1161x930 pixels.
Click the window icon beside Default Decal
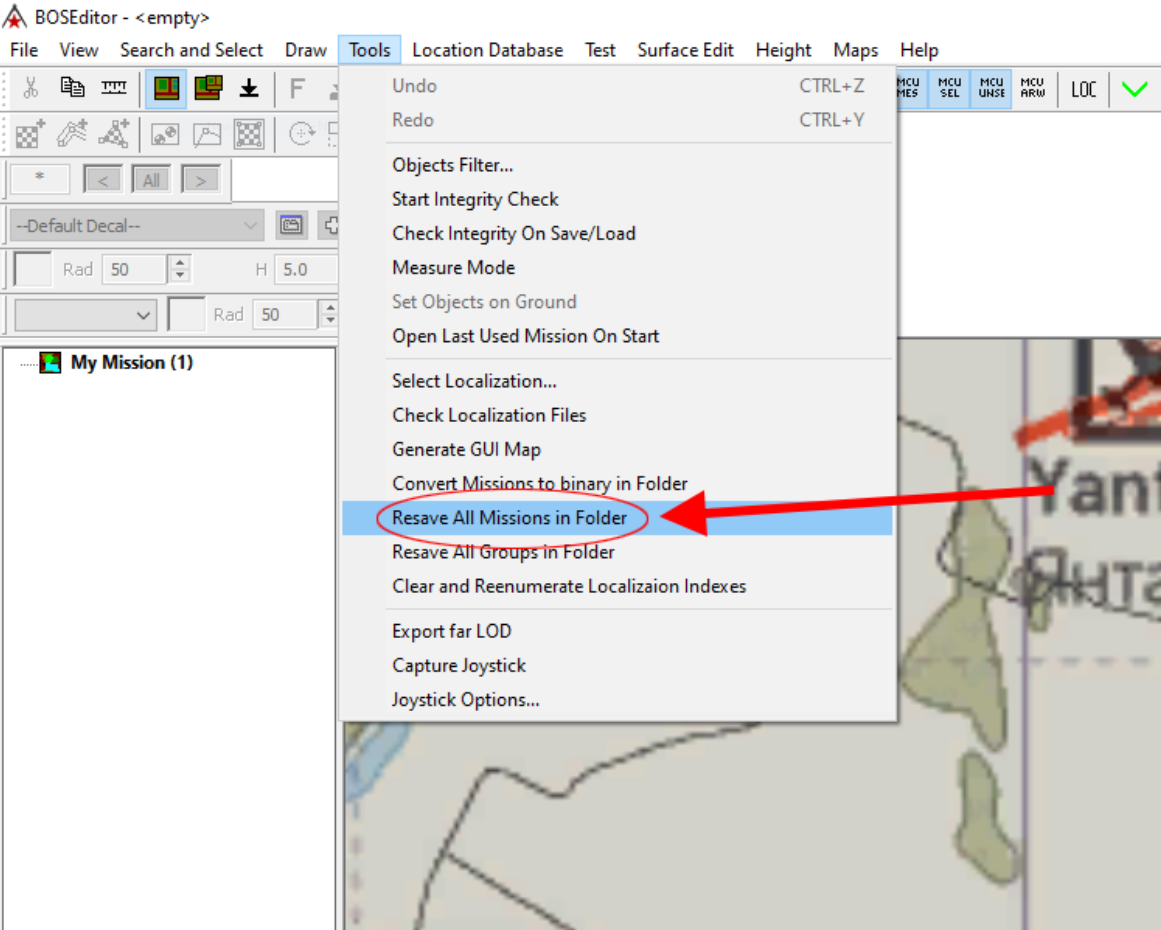pos(291,225)
